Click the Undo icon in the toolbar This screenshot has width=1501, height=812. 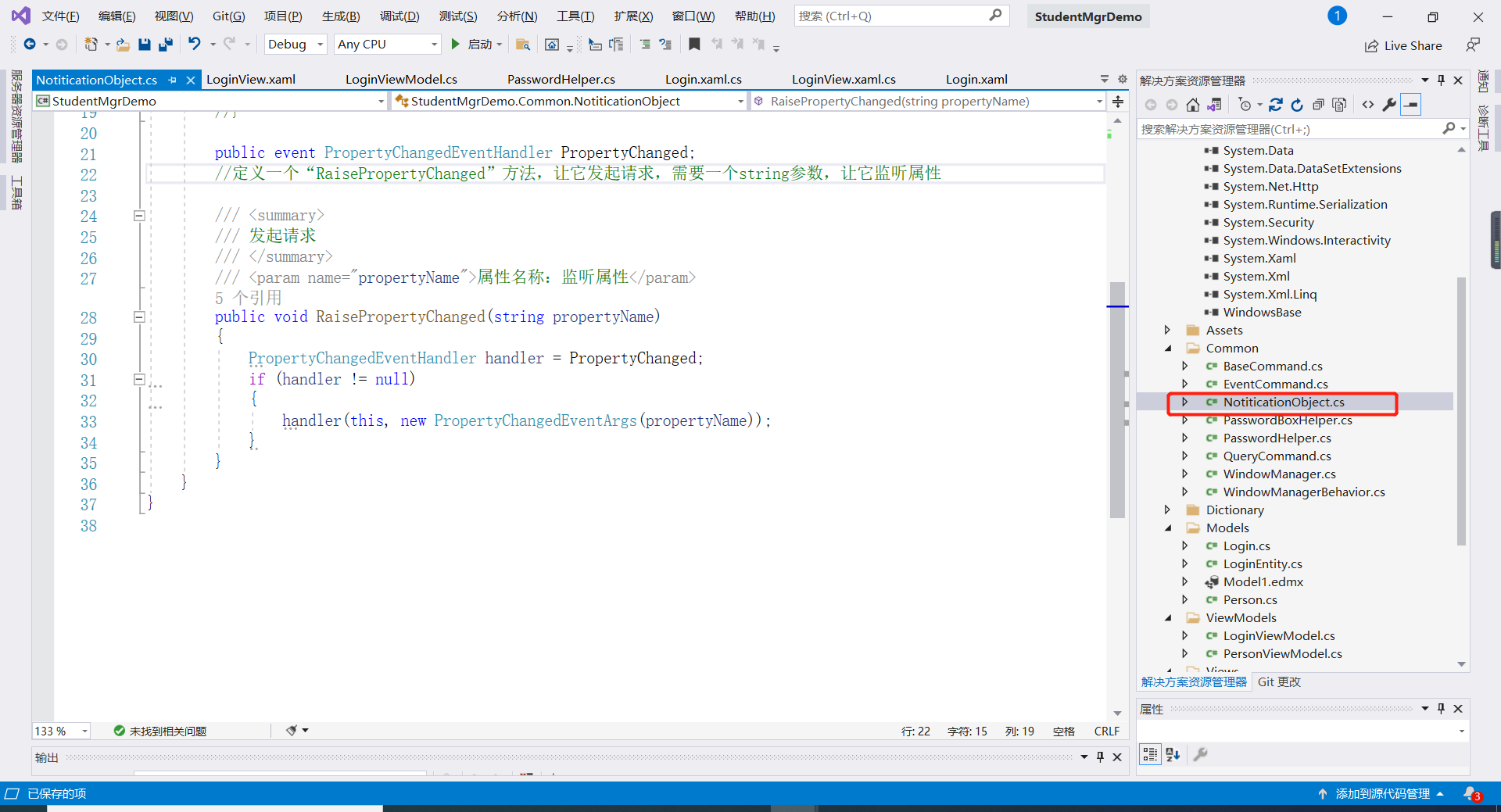pos(194,44)
